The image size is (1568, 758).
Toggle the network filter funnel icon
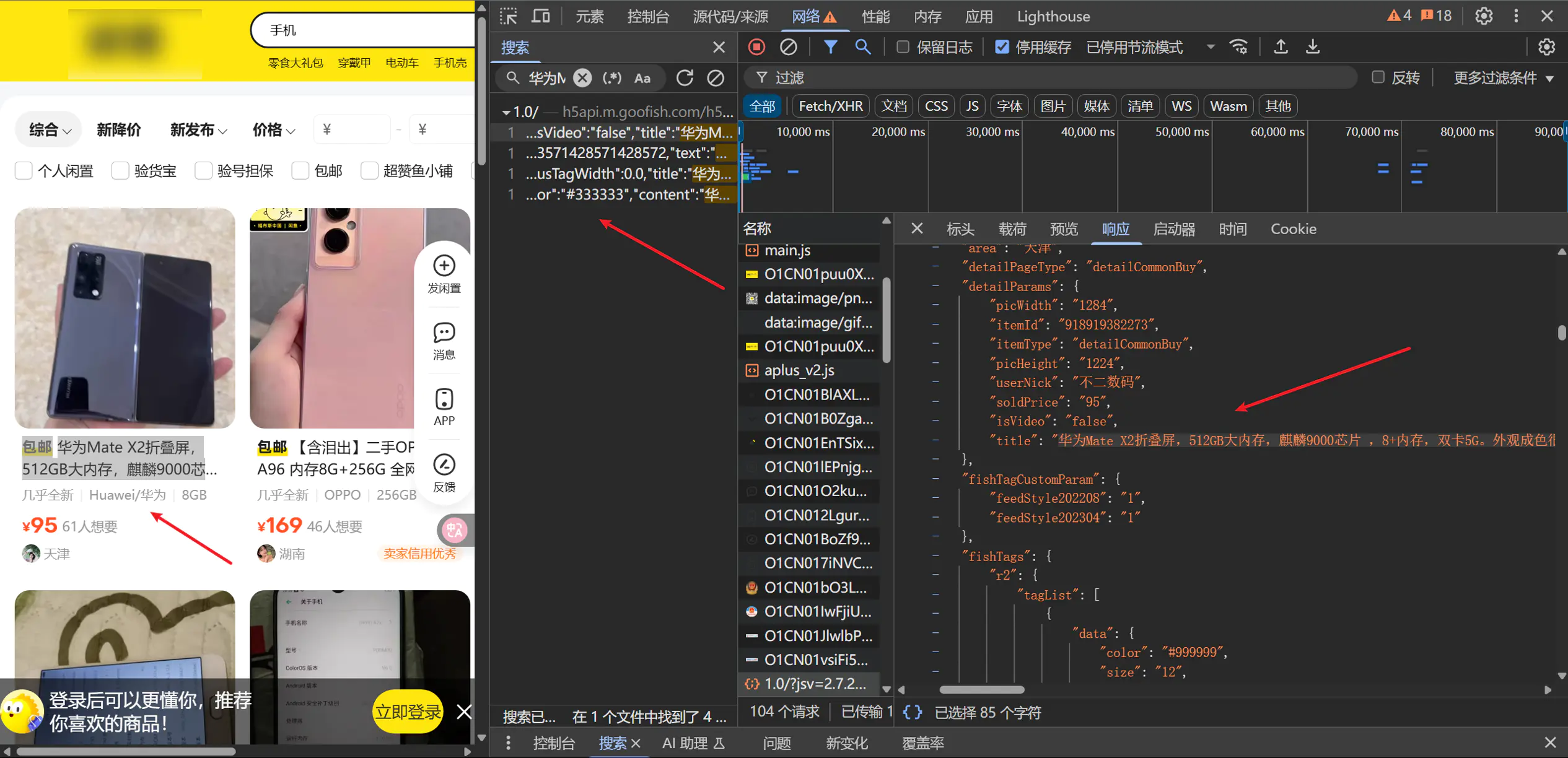tap(830, 47)
